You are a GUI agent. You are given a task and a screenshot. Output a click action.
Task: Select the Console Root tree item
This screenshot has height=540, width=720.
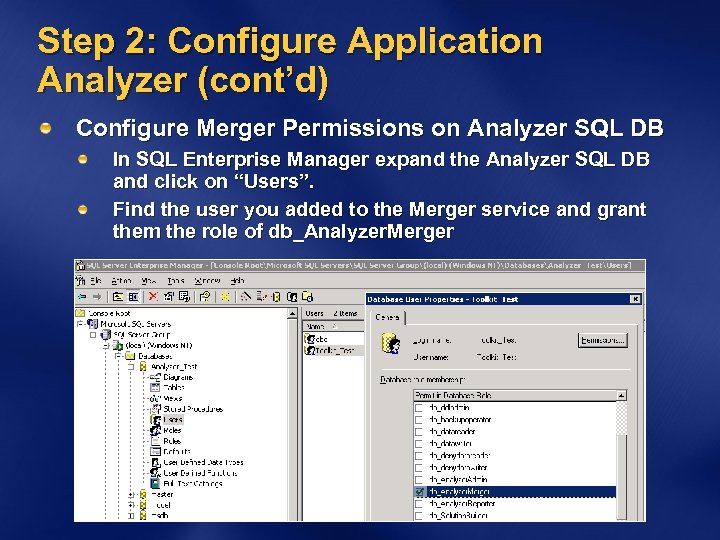[109, 313]
